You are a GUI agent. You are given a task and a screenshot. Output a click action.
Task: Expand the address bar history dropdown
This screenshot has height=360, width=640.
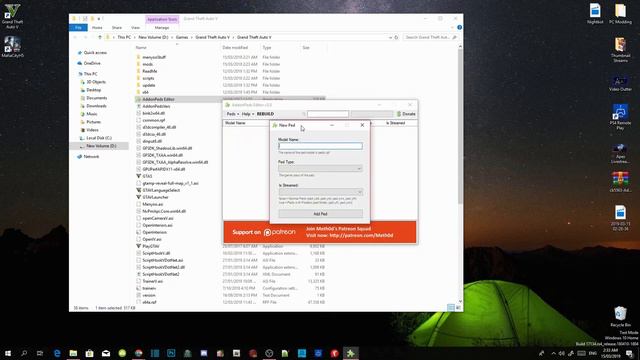click(x=390, y=37)
